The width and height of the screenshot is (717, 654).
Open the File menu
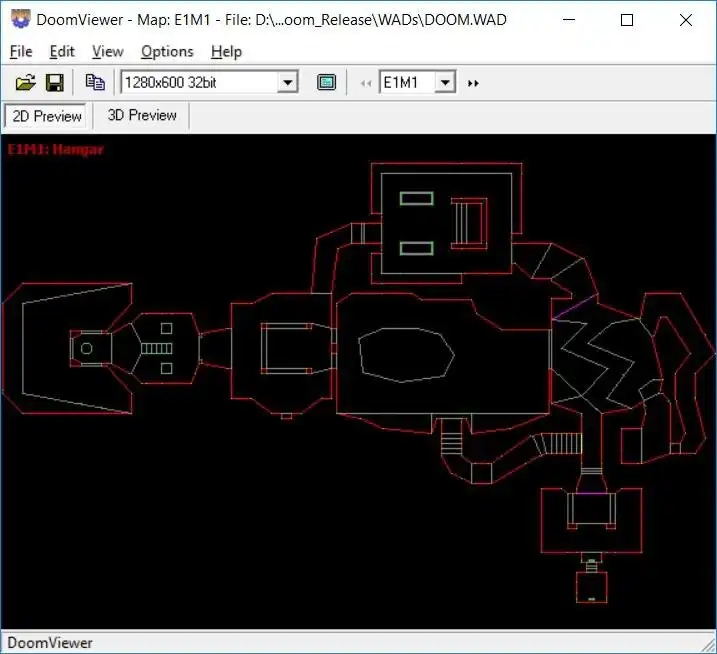pyautogui.click(x=21, y=52)
